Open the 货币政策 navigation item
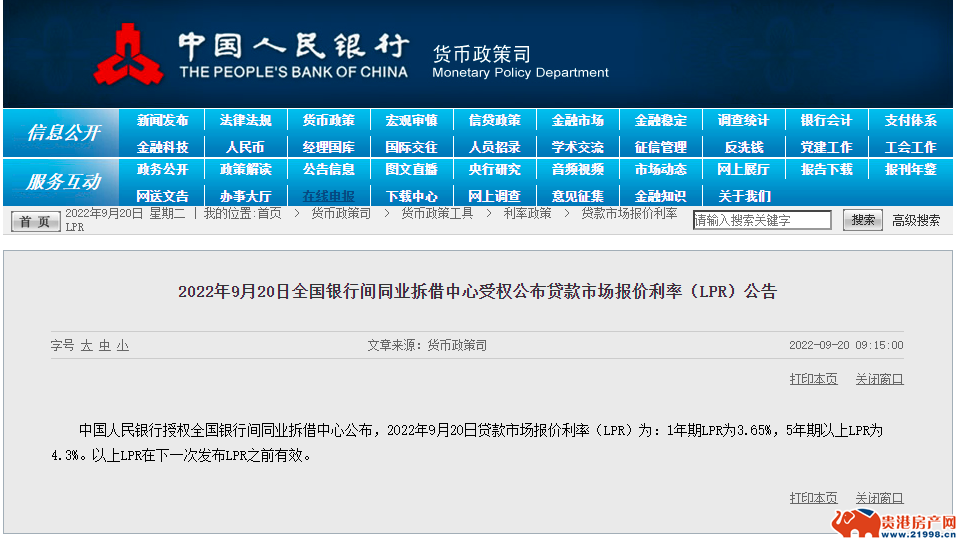959x540 pixels. click(x=328, y=121)
